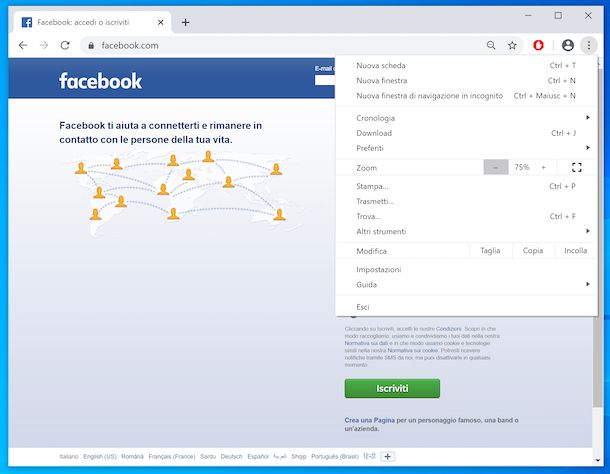Open Impostazioni from the menu

[x=379, y=270]
